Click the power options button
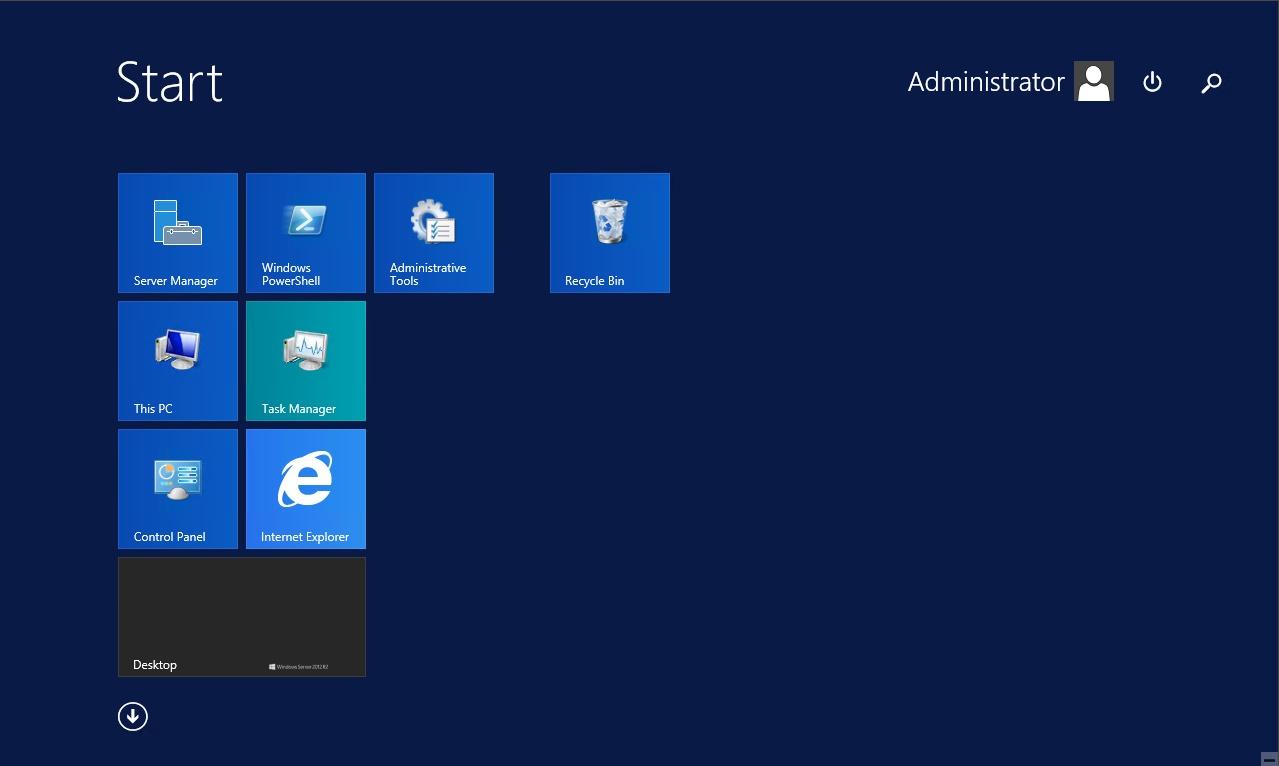 tap(1152, 83)
